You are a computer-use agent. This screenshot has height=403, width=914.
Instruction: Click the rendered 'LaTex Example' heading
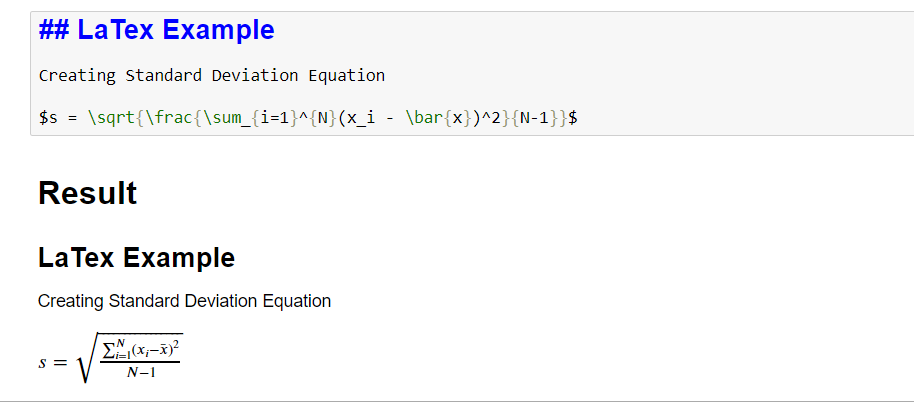[x=136, y=258]
